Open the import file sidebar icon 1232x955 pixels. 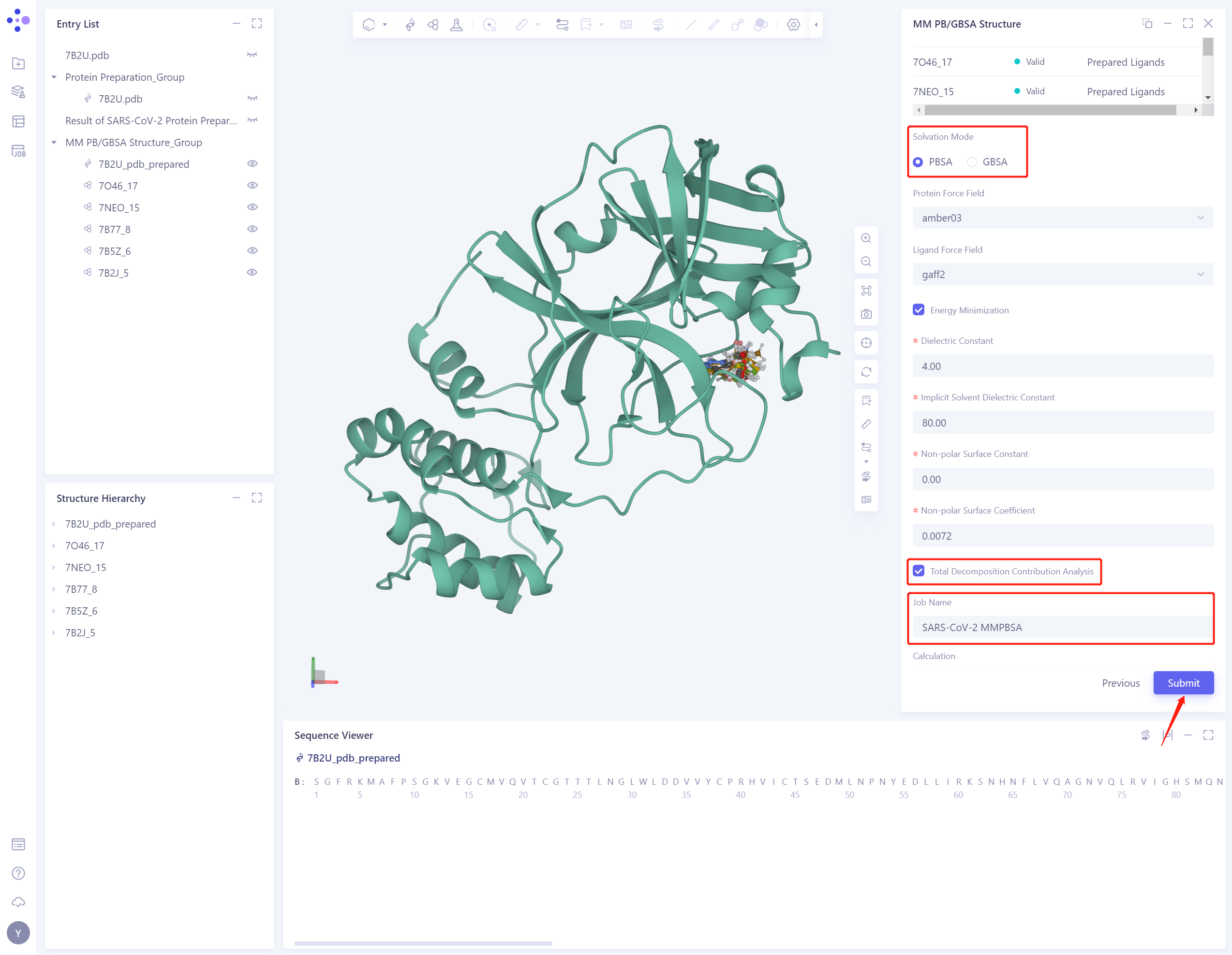point(18,63)
